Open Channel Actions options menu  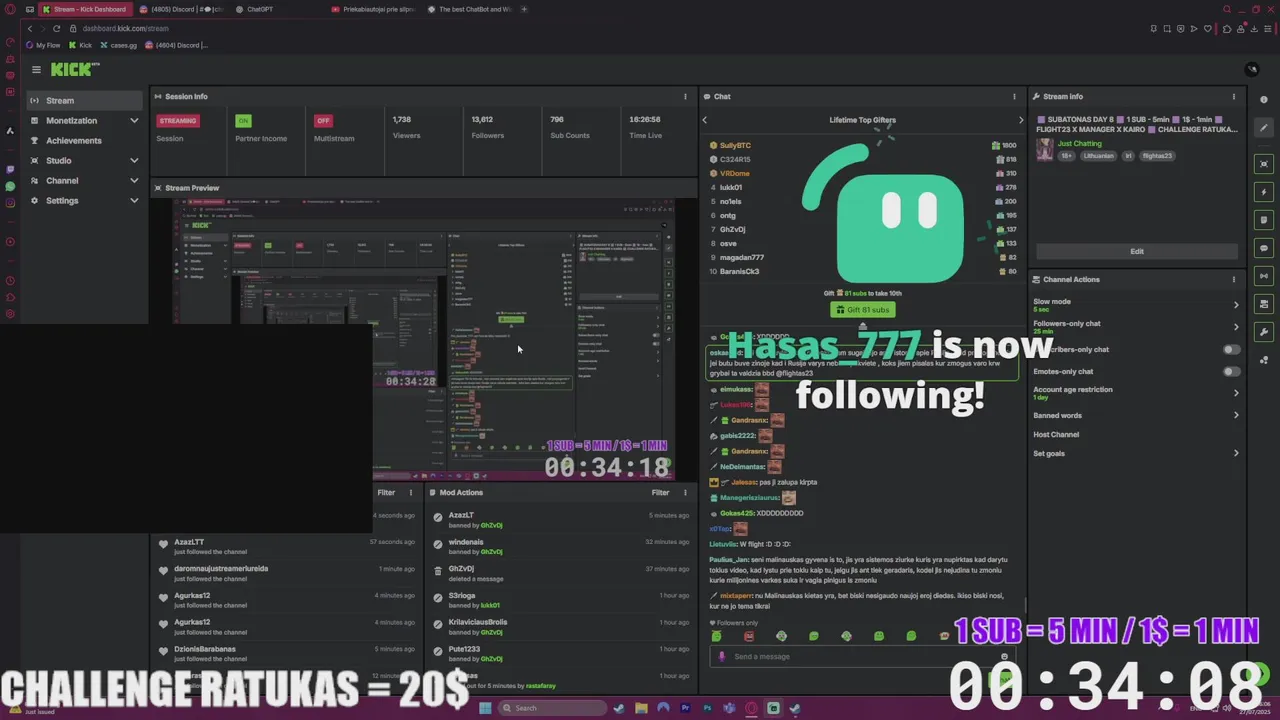[1233, 280]
